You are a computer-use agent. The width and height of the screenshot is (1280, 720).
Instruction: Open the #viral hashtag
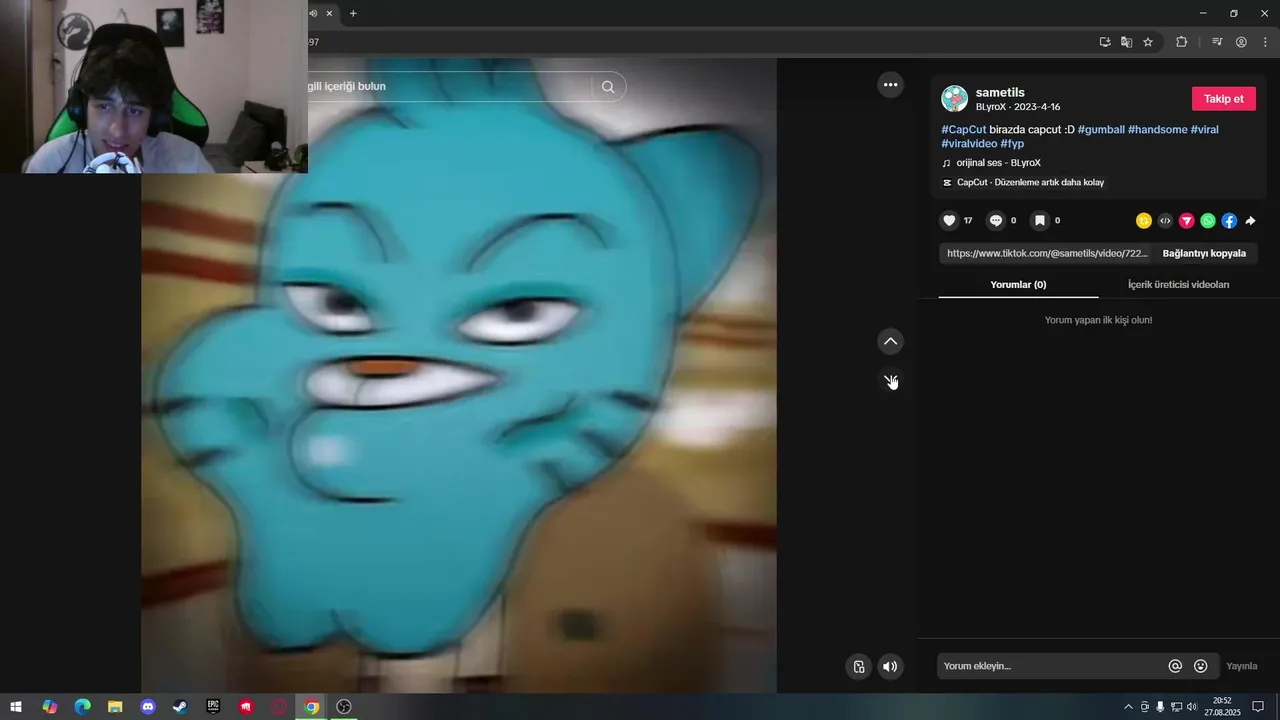pos(1204,130)
